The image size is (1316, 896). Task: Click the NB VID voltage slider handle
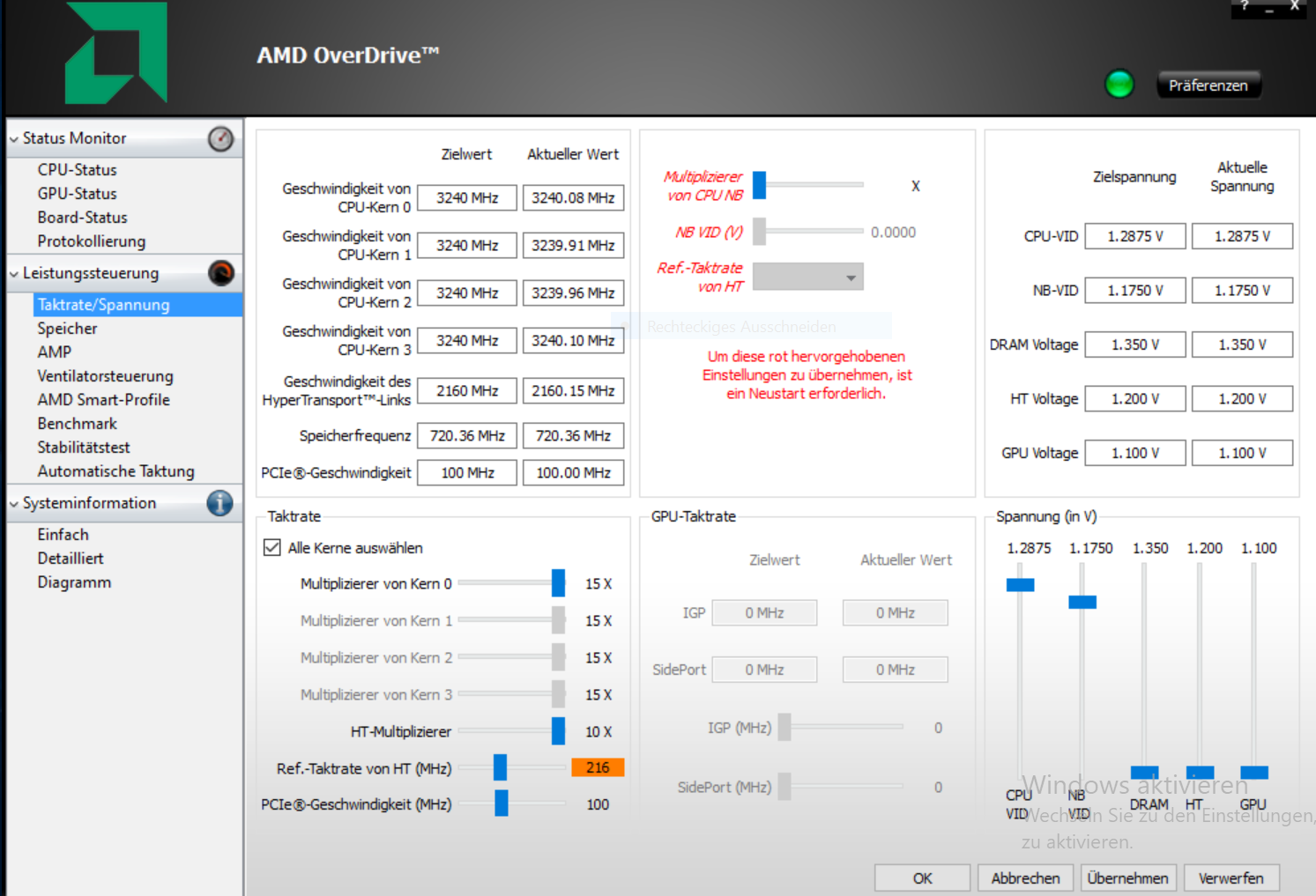coord(1082,603)
